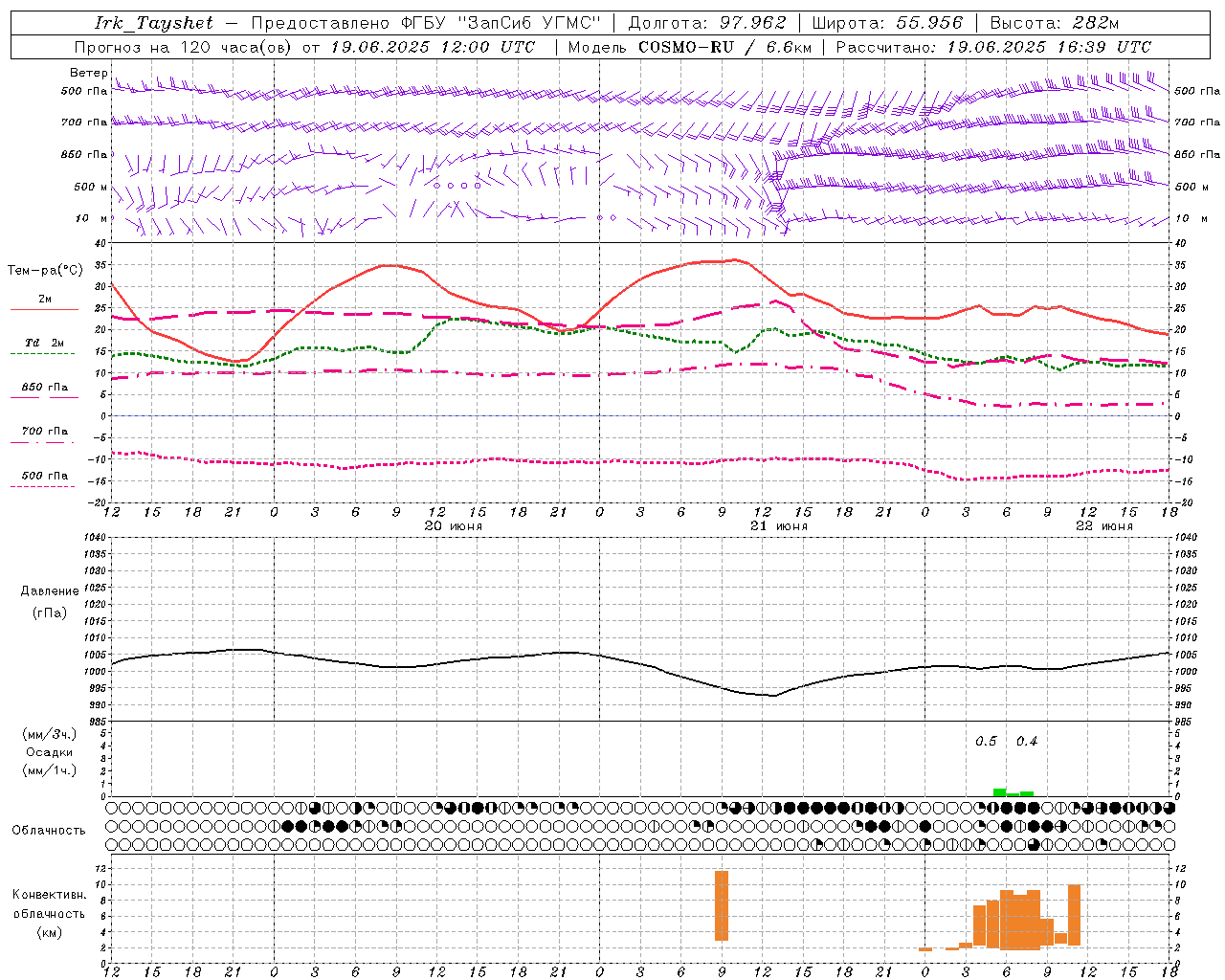Select the latitude value "Широта: 55.956"
This screenshot has width=1225, height=980.
tap(887, 23)
